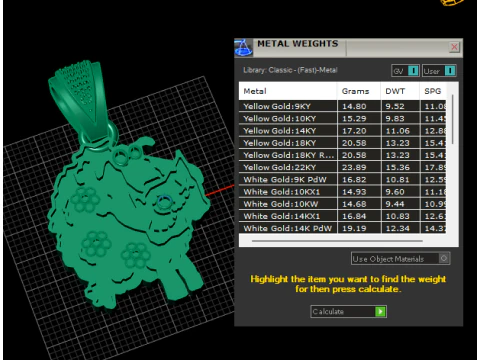The image size is (480, 360).
Task: Click the Calculate button
Action: (x=348, y=311)
